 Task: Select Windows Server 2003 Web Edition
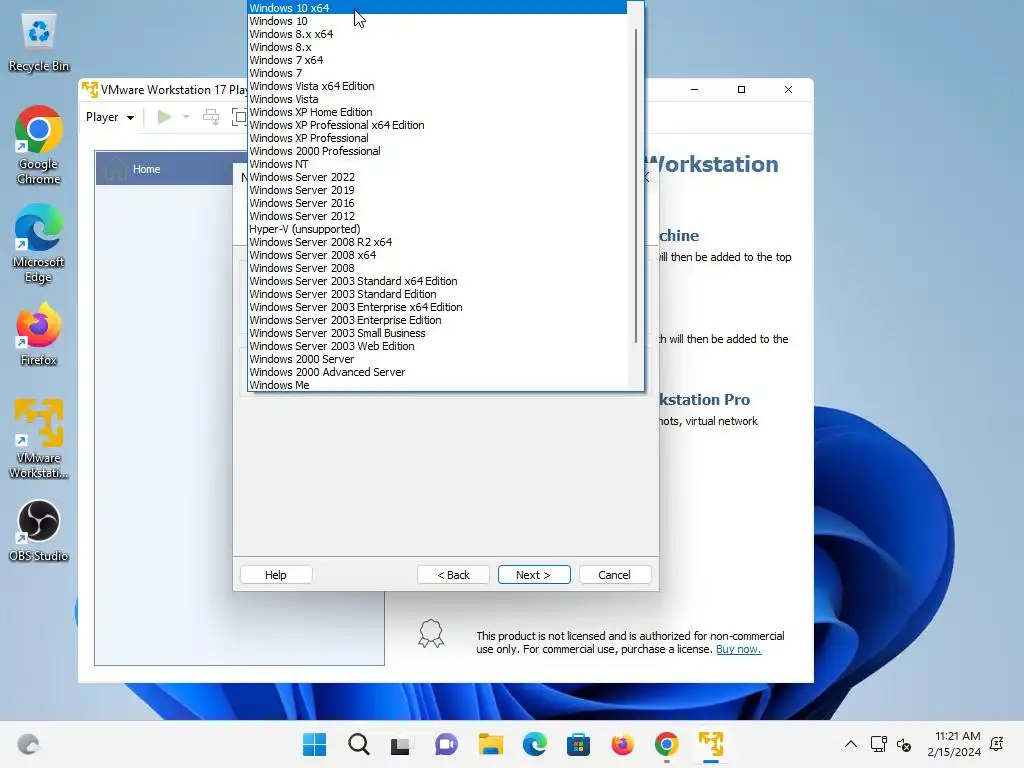[437, 346]
